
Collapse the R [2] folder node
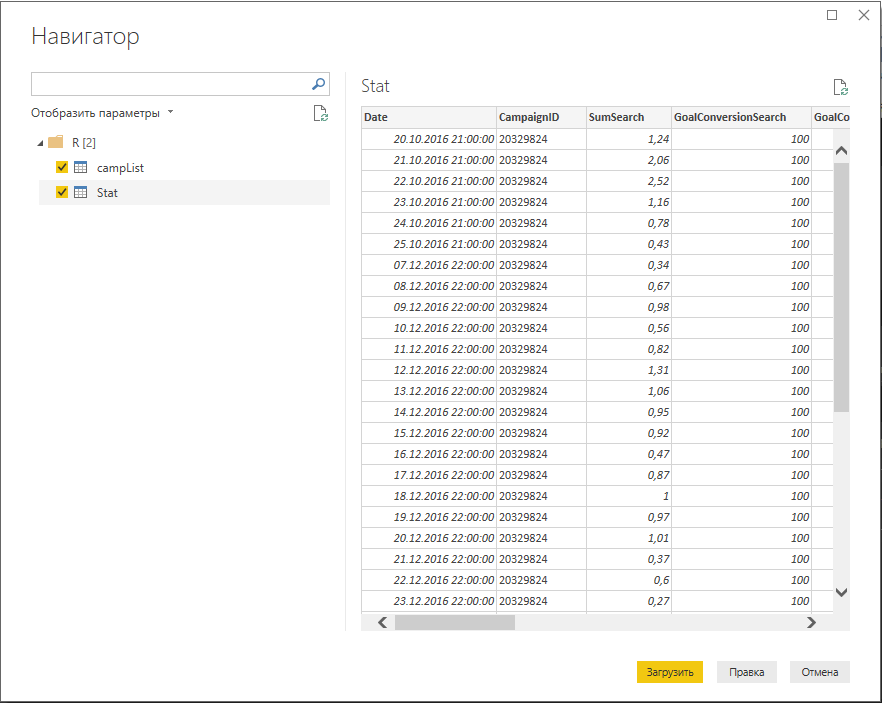click(40, 143)
